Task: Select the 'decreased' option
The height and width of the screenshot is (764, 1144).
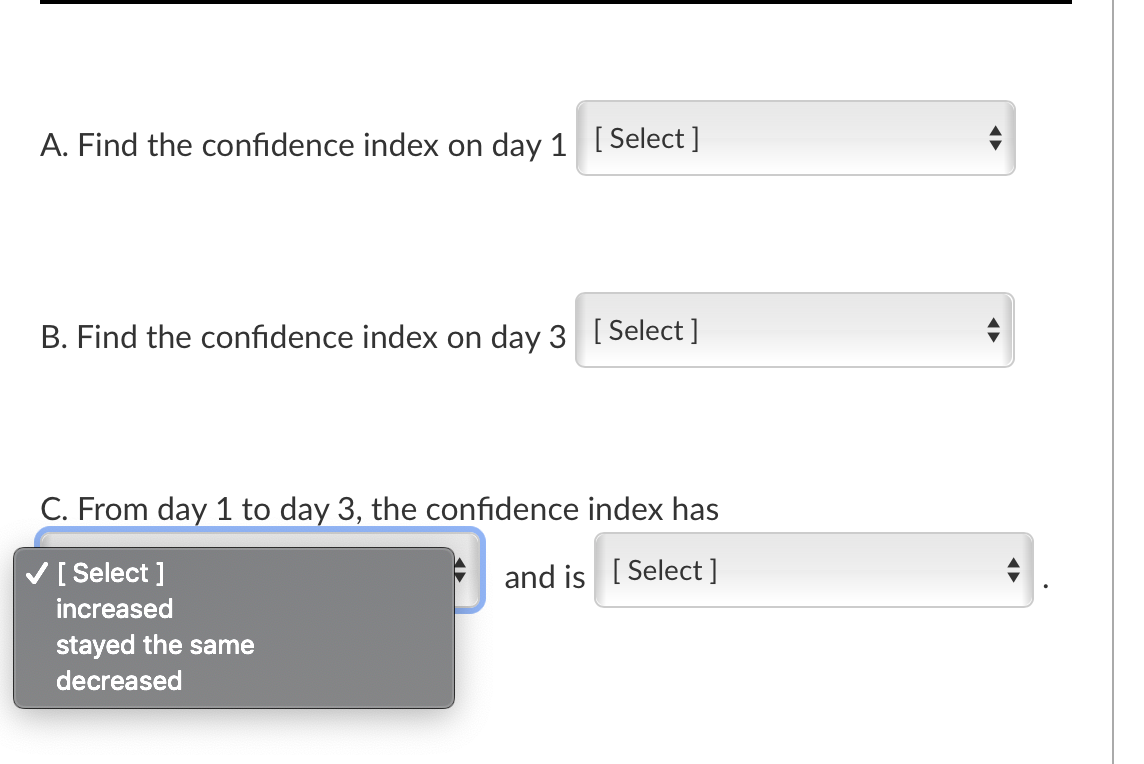Action: pyautogui.click(x=119, y=681)
